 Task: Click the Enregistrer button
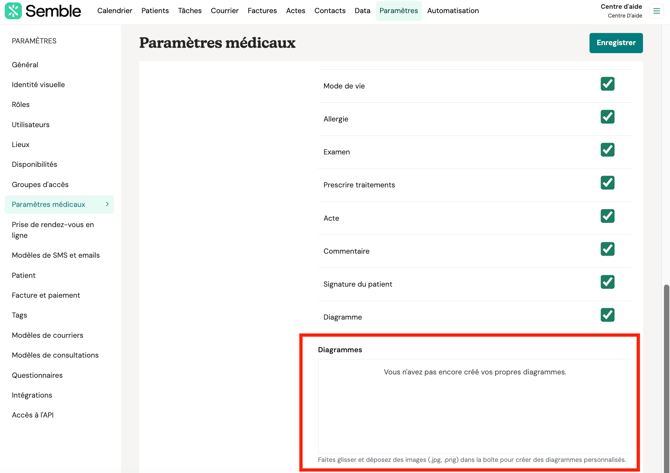[x=616, y=43]
